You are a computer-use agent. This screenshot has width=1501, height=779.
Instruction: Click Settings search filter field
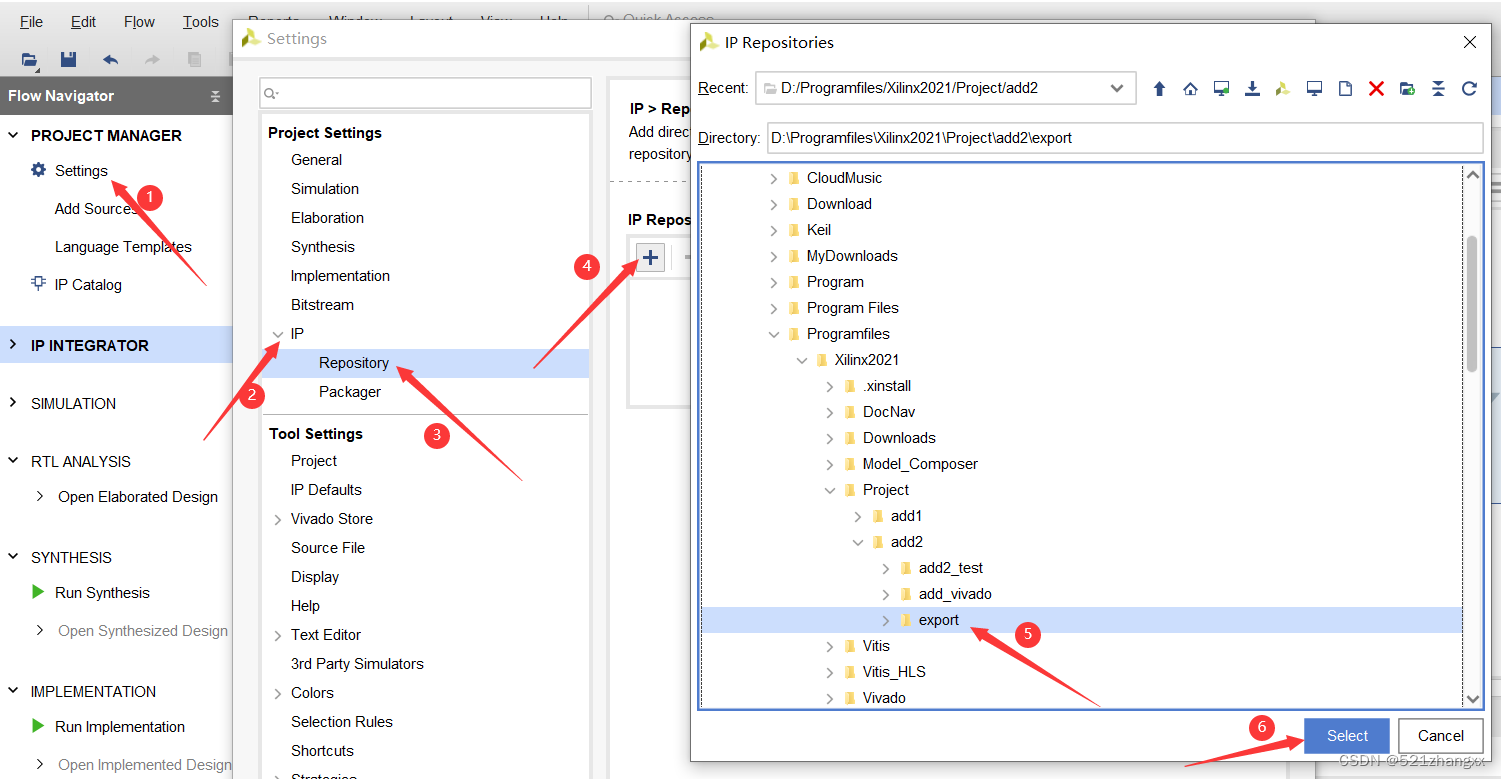pyautogui.click(x=425, y=93)
